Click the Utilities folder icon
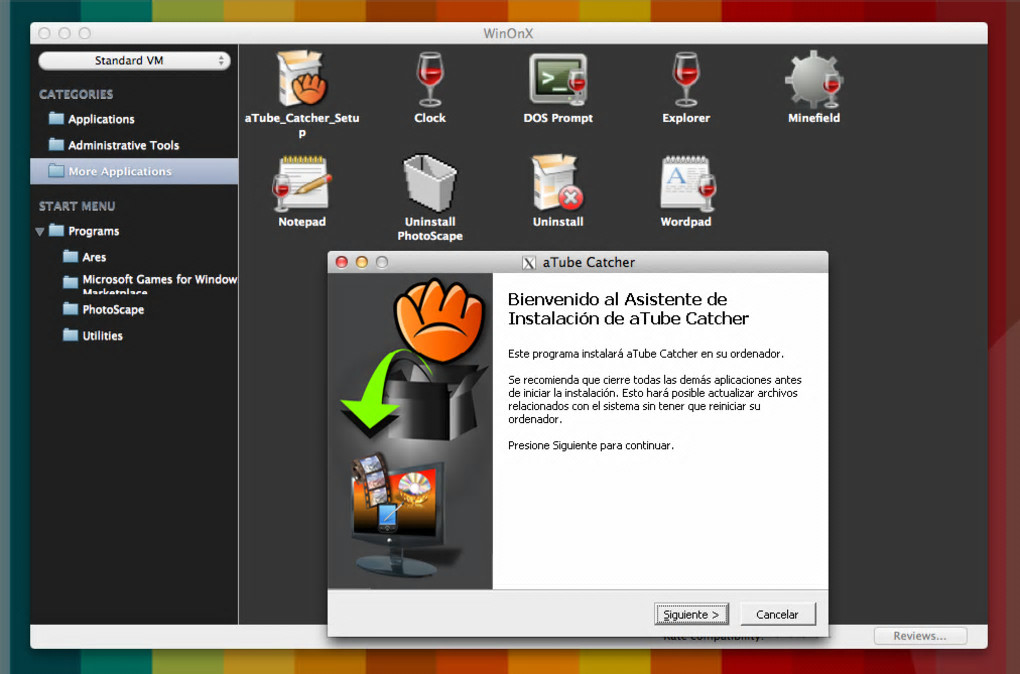Image resolution: width=1020 pixels, height=674 pixels. [x=70, y=335]
